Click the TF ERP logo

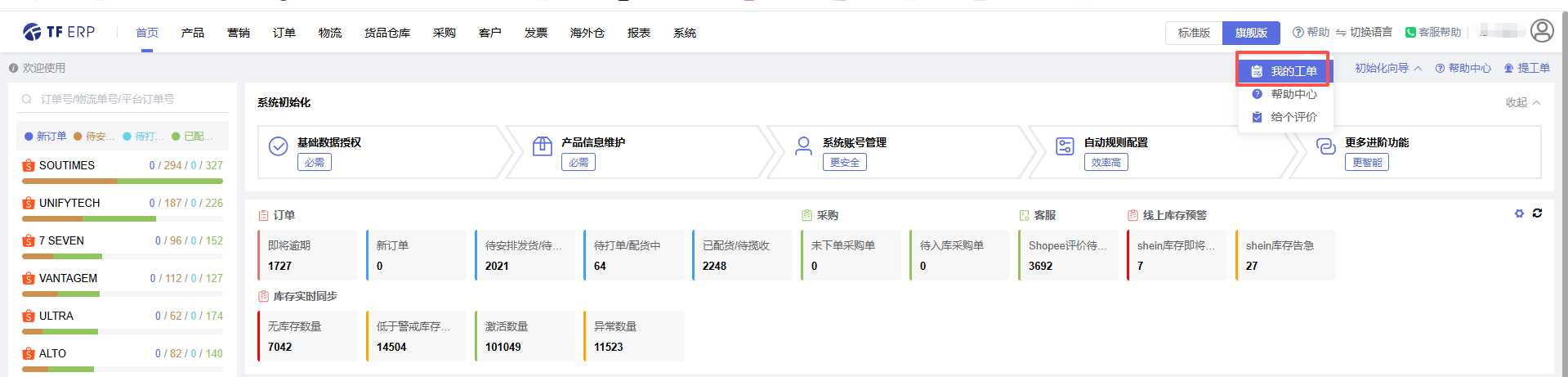point(59,32)
